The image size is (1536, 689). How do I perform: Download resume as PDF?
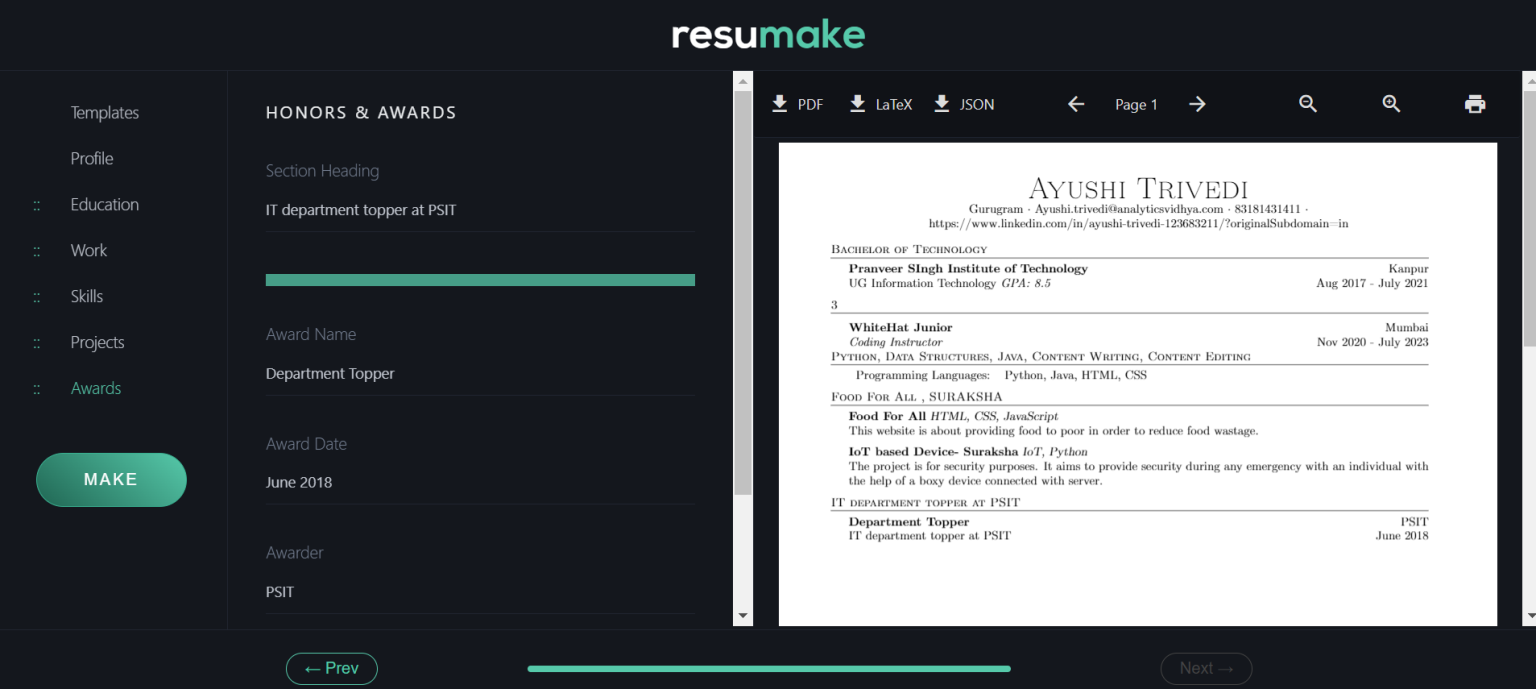pyautogui.click(x=798, y=104)
